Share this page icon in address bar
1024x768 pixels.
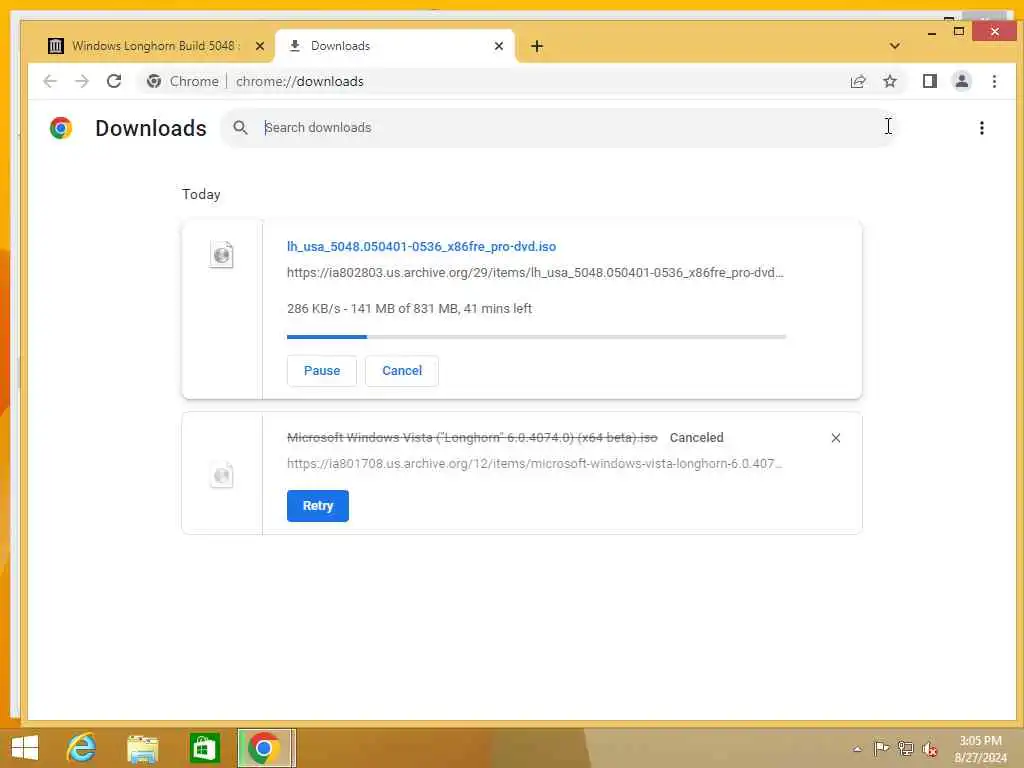858,81
